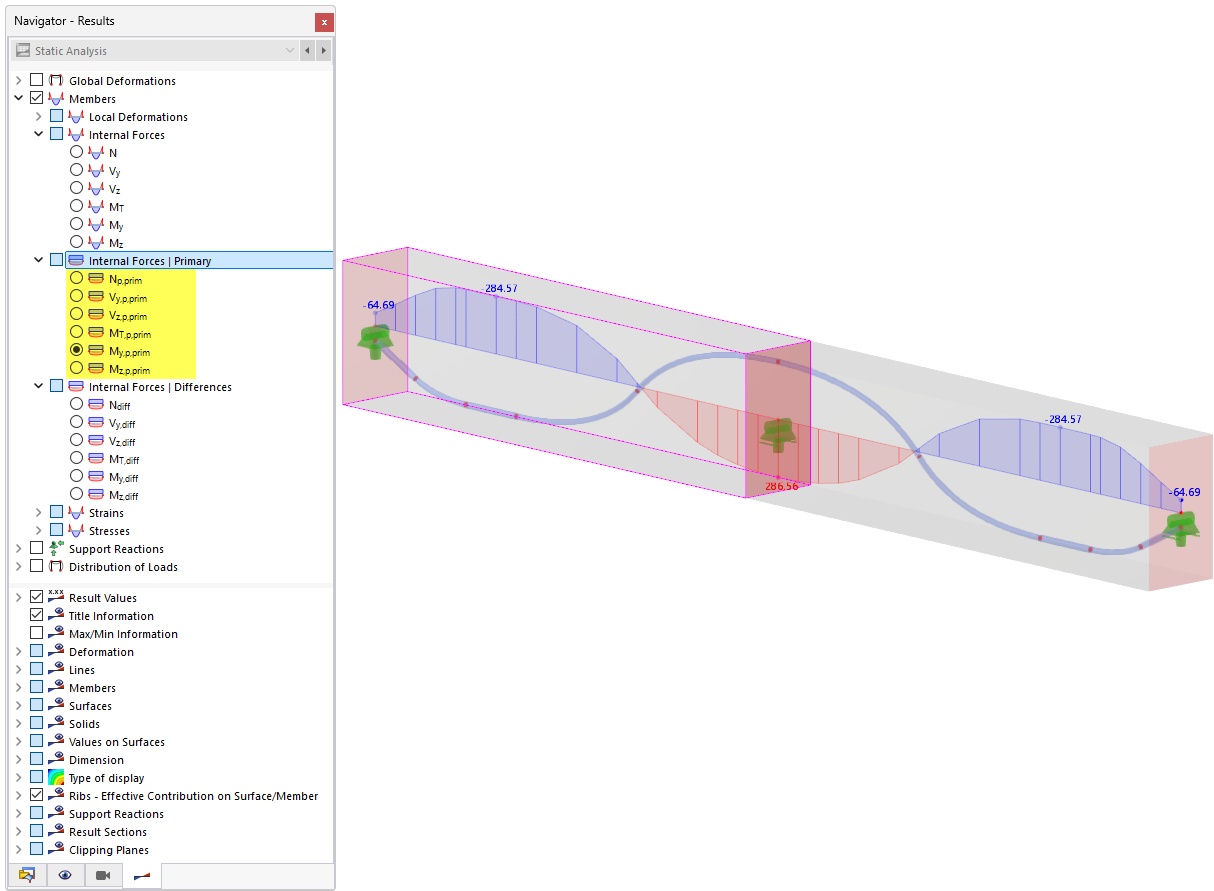Go to next loading case with right arrow
The height and width of the screenshot is (891, 1214).
(323, 50)
